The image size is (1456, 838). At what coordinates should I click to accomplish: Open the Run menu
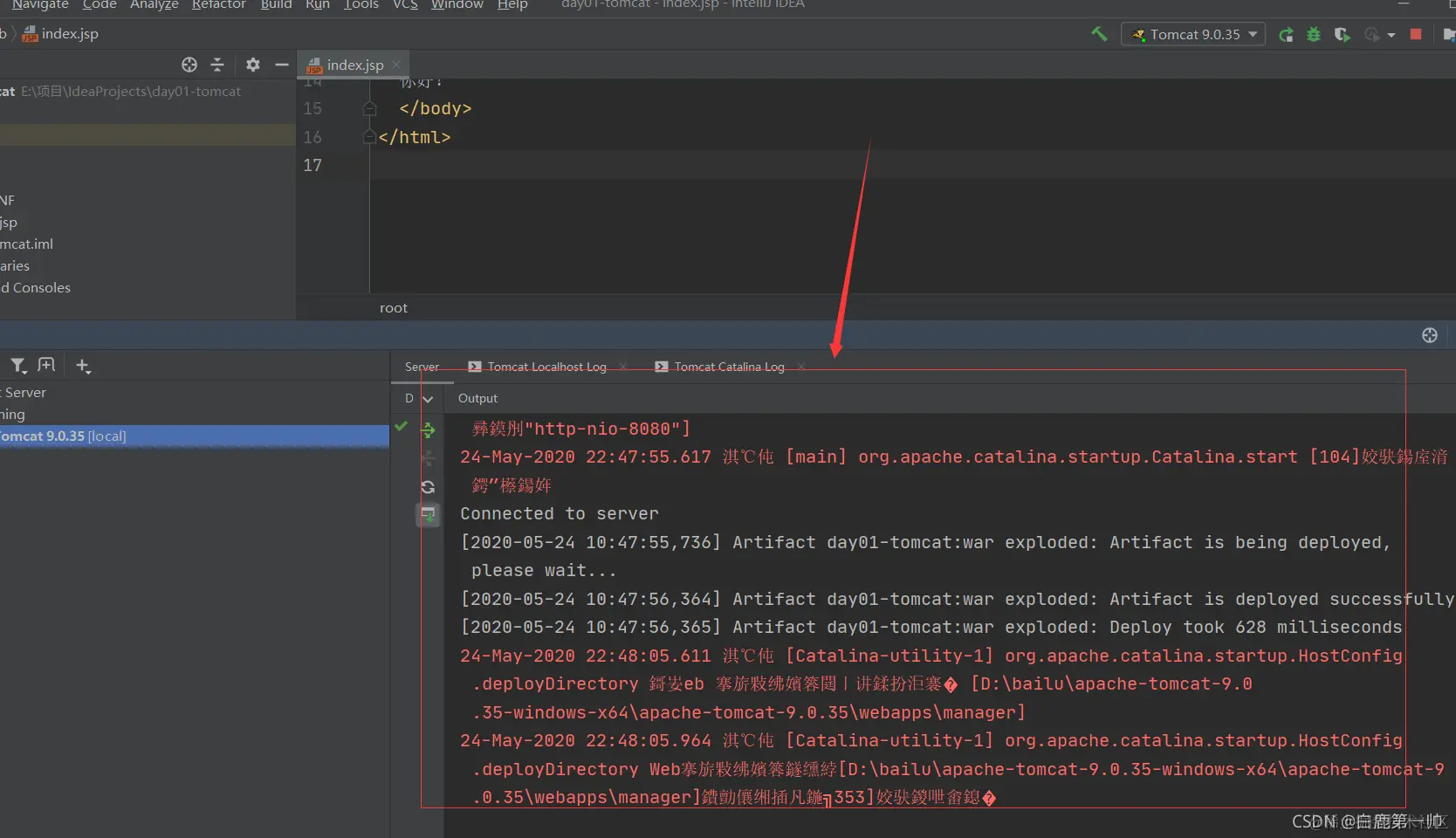point(318,5)
